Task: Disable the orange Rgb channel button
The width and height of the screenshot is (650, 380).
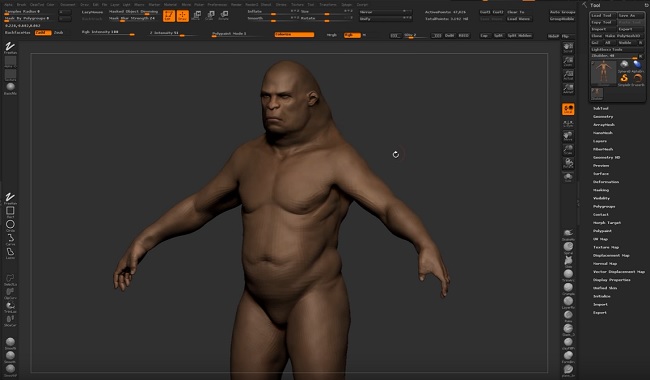Action: 352,35
